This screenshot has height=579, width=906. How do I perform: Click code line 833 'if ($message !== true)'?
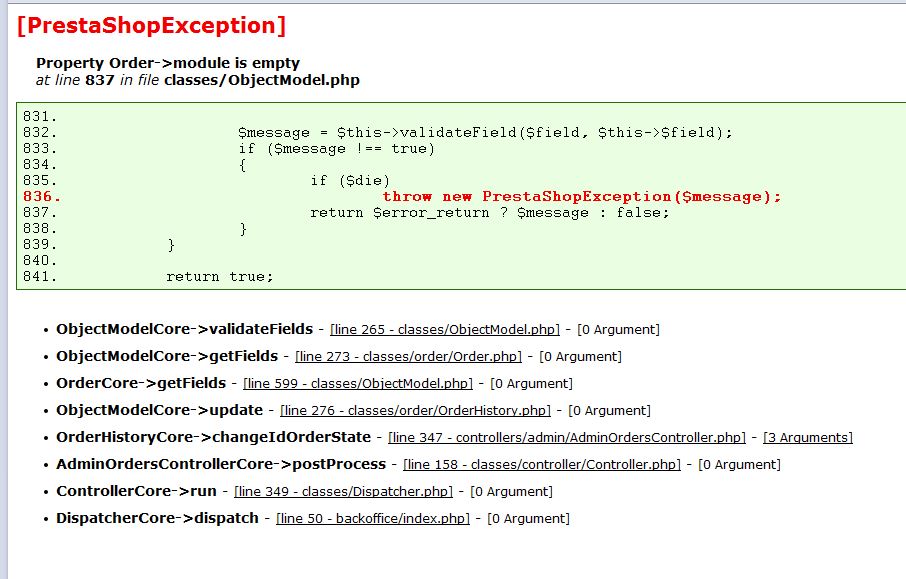click(x=336, y=149)
